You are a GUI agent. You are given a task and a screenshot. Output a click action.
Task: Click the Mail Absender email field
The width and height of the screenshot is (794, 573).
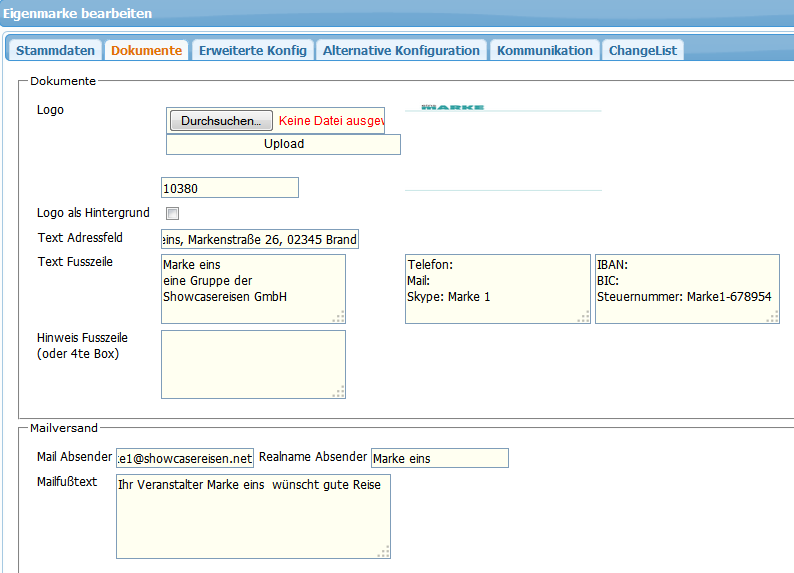[185, 458]
